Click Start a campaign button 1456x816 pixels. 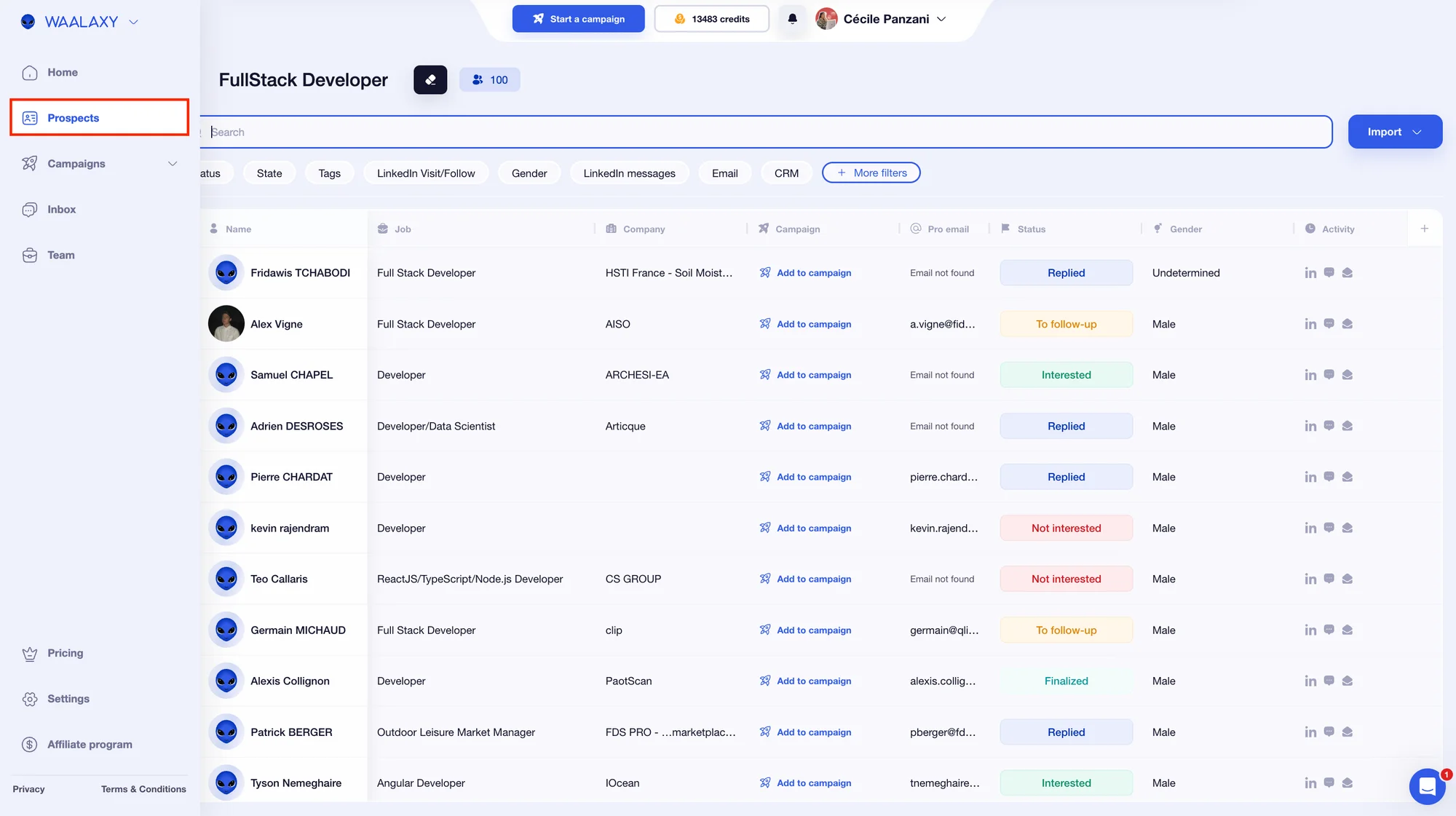(578, 19)
